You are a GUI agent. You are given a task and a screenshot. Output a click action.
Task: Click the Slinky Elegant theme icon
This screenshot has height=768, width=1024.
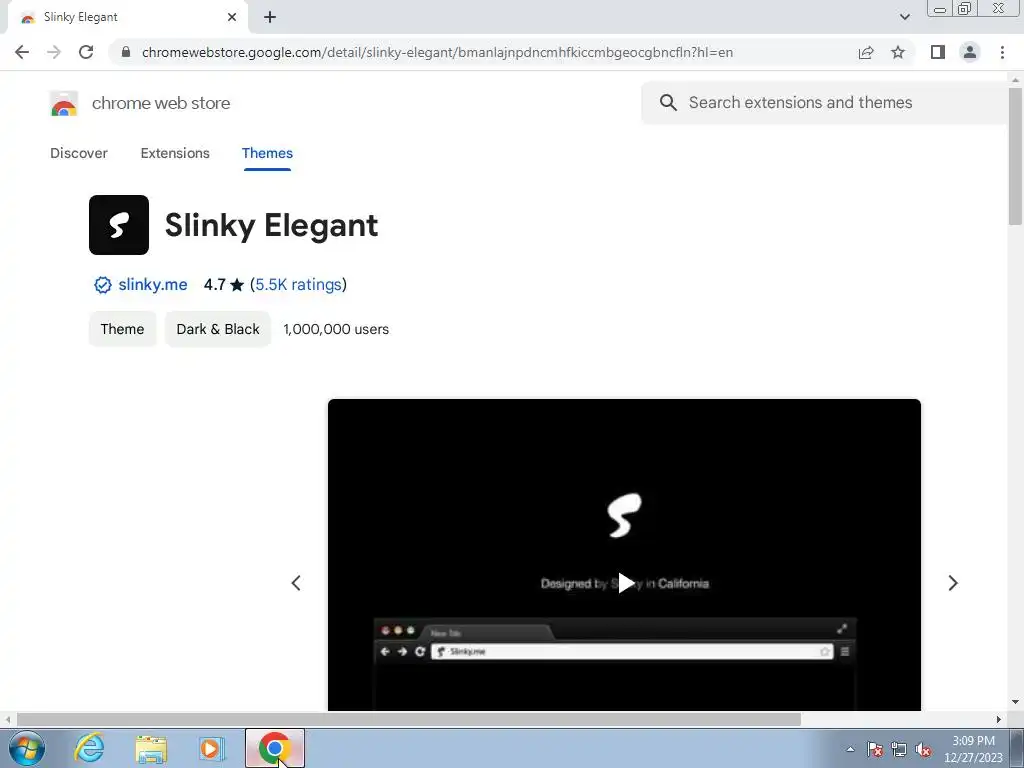[119, 225]
